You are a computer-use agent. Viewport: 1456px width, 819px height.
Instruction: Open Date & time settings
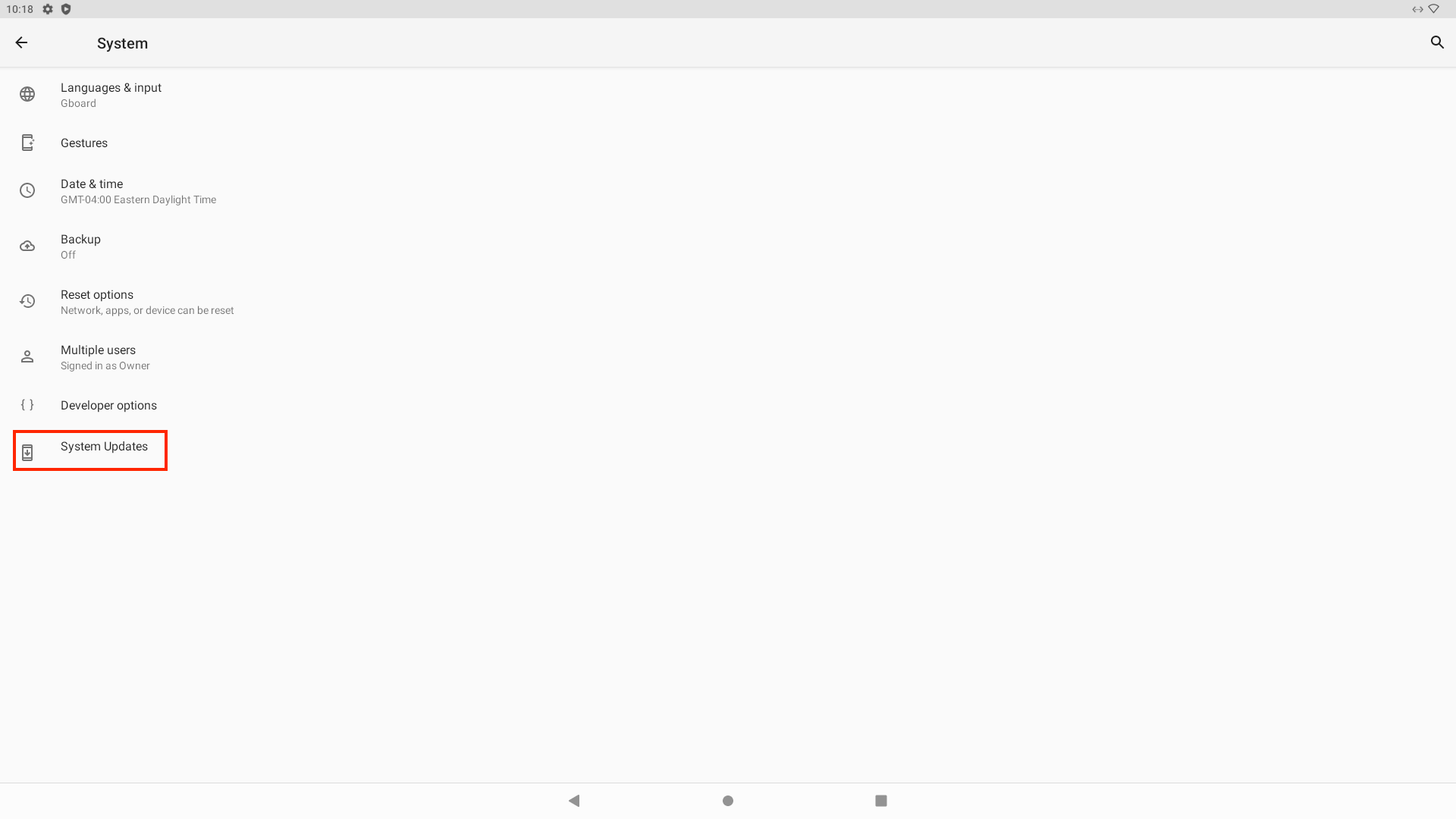[91, 190]
